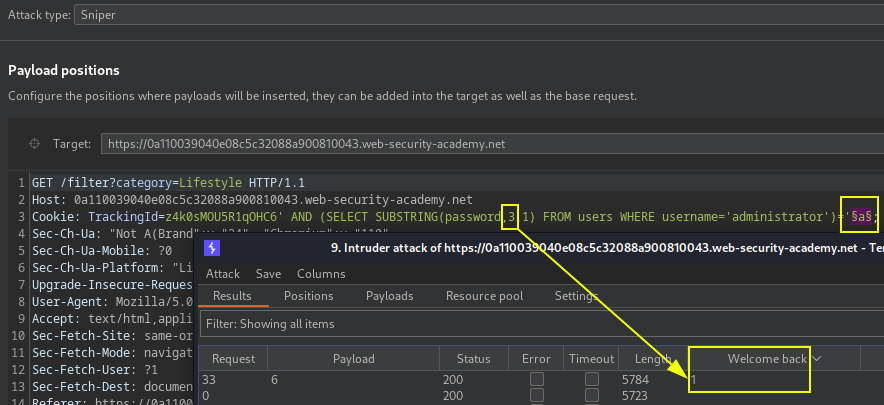This screenshot has width=884, height=405.
Task: Sort by the Request column header
Action: click(233, 359)
